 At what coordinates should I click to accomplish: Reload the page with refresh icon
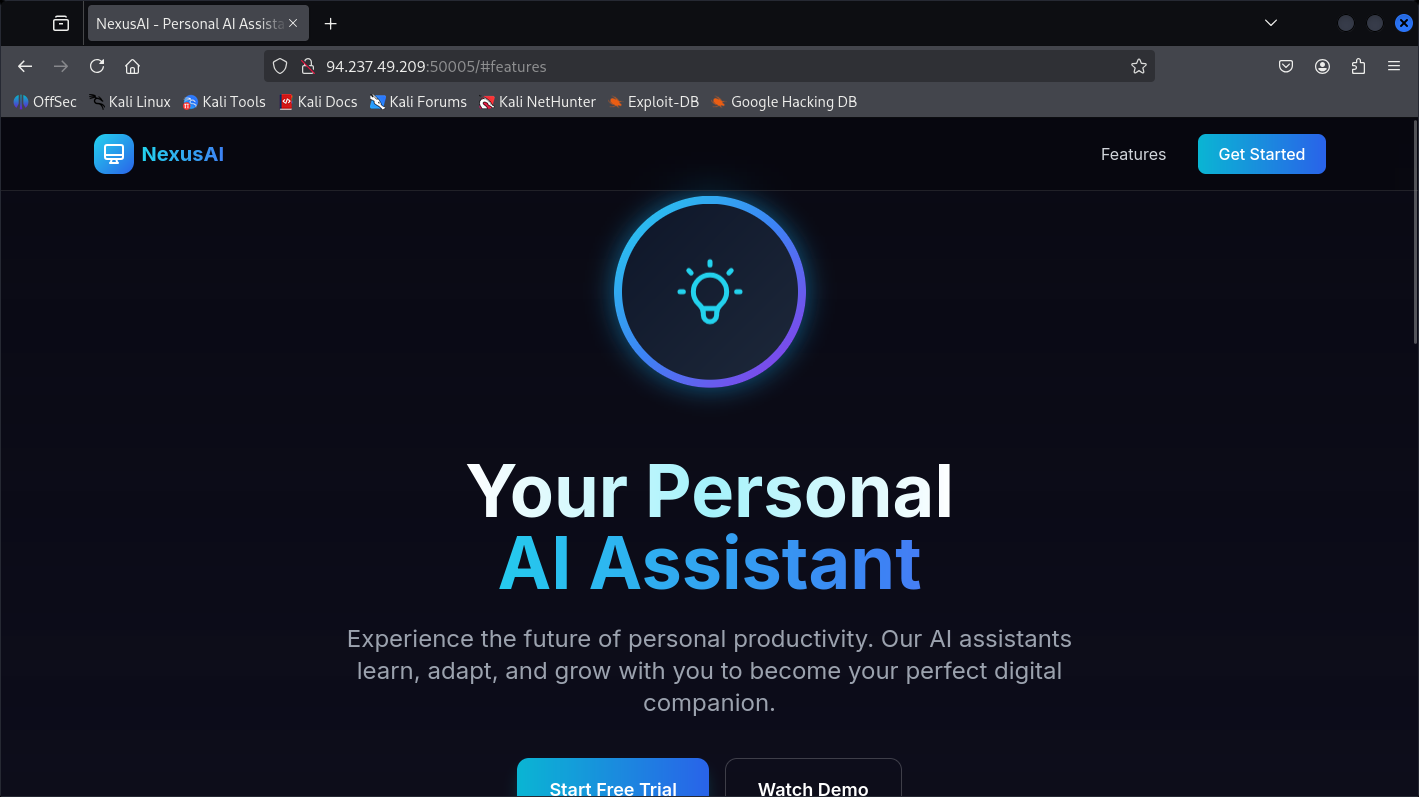[97, 66]
